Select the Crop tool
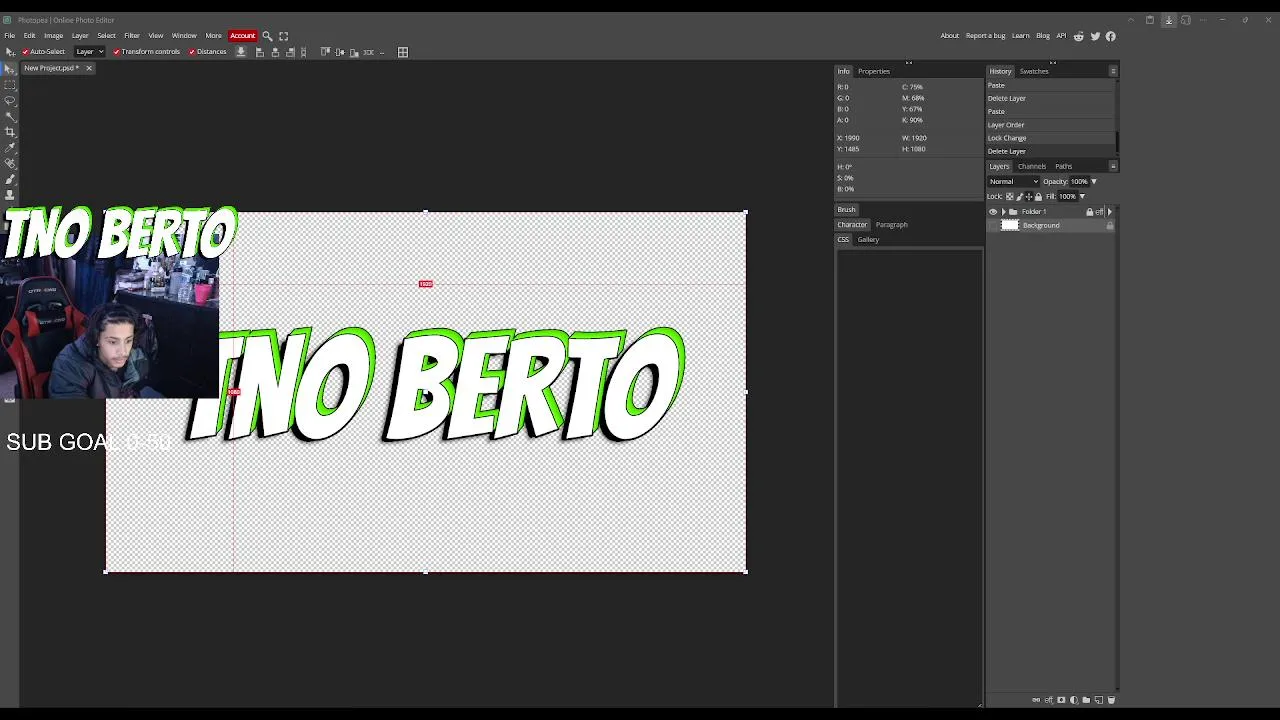Viewport: 1280px width, 720px height. 10,132
